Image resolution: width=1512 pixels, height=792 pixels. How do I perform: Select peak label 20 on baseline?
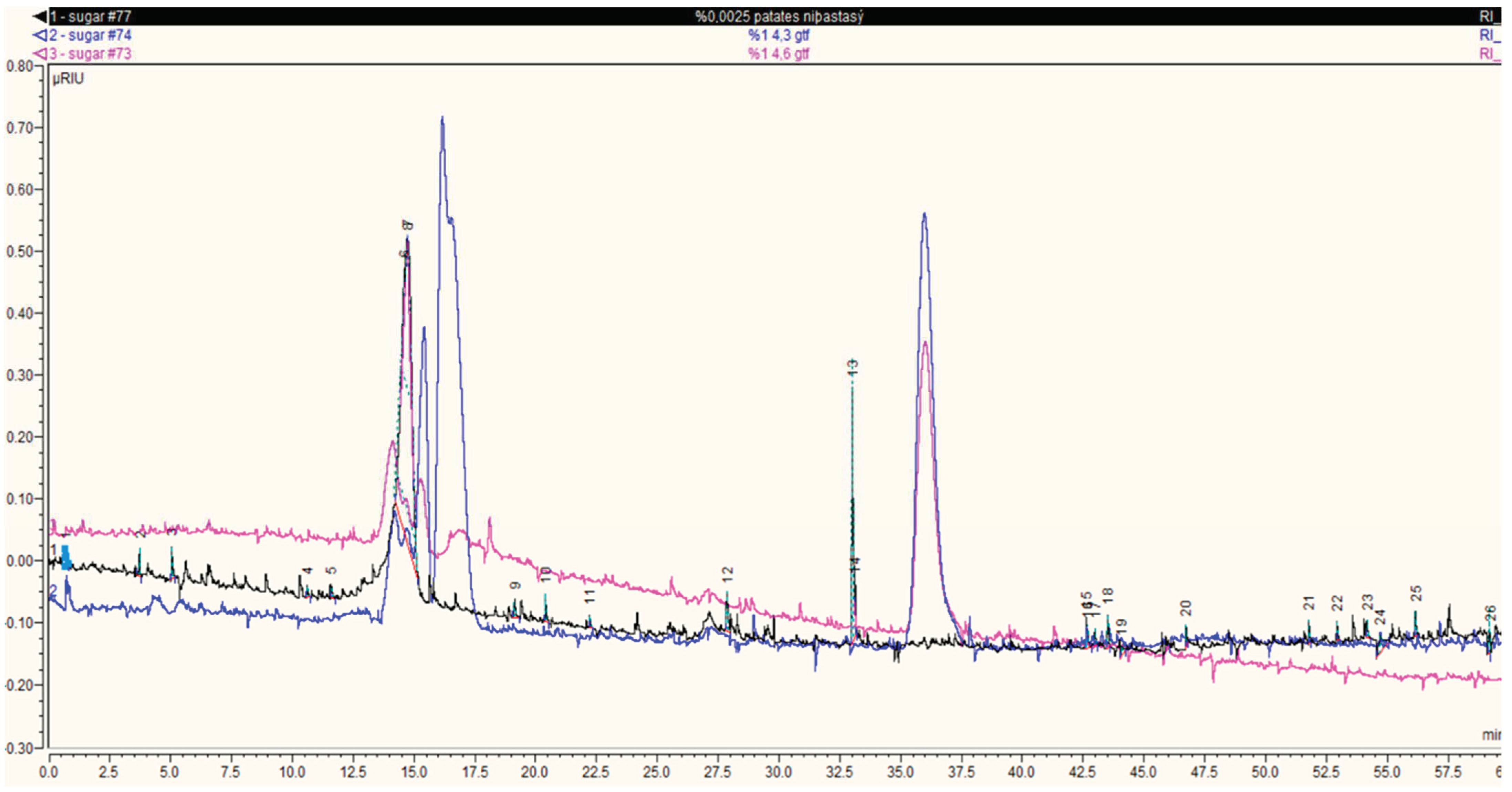click(x=1186, y=608)
